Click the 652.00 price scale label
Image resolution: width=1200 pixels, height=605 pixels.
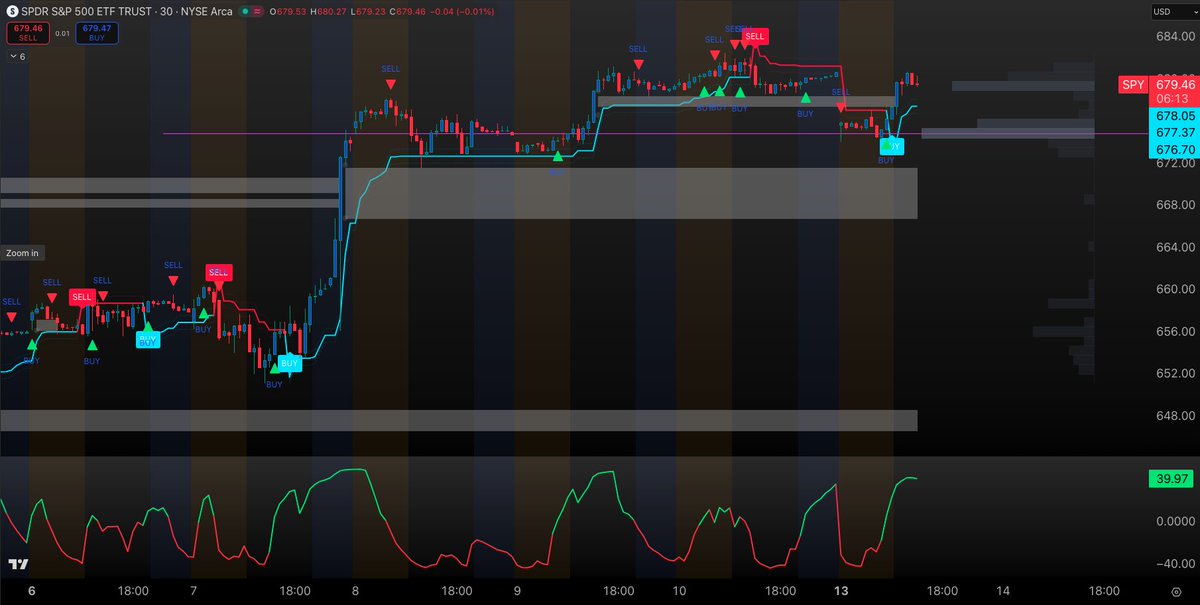click(1174, 373)
